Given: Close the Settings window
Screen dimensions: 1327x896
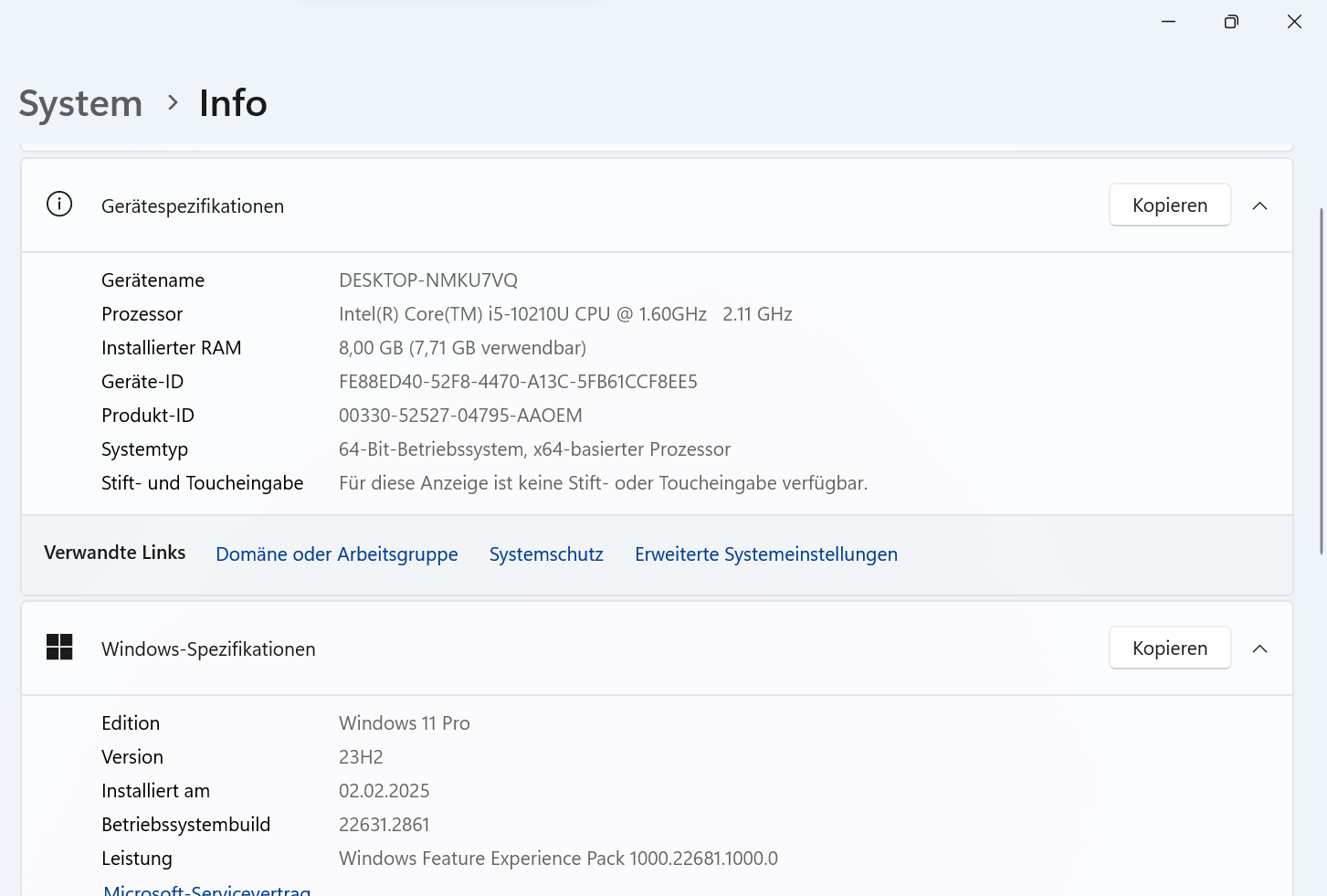Looking at the screenshot, I should [1294, 22].
